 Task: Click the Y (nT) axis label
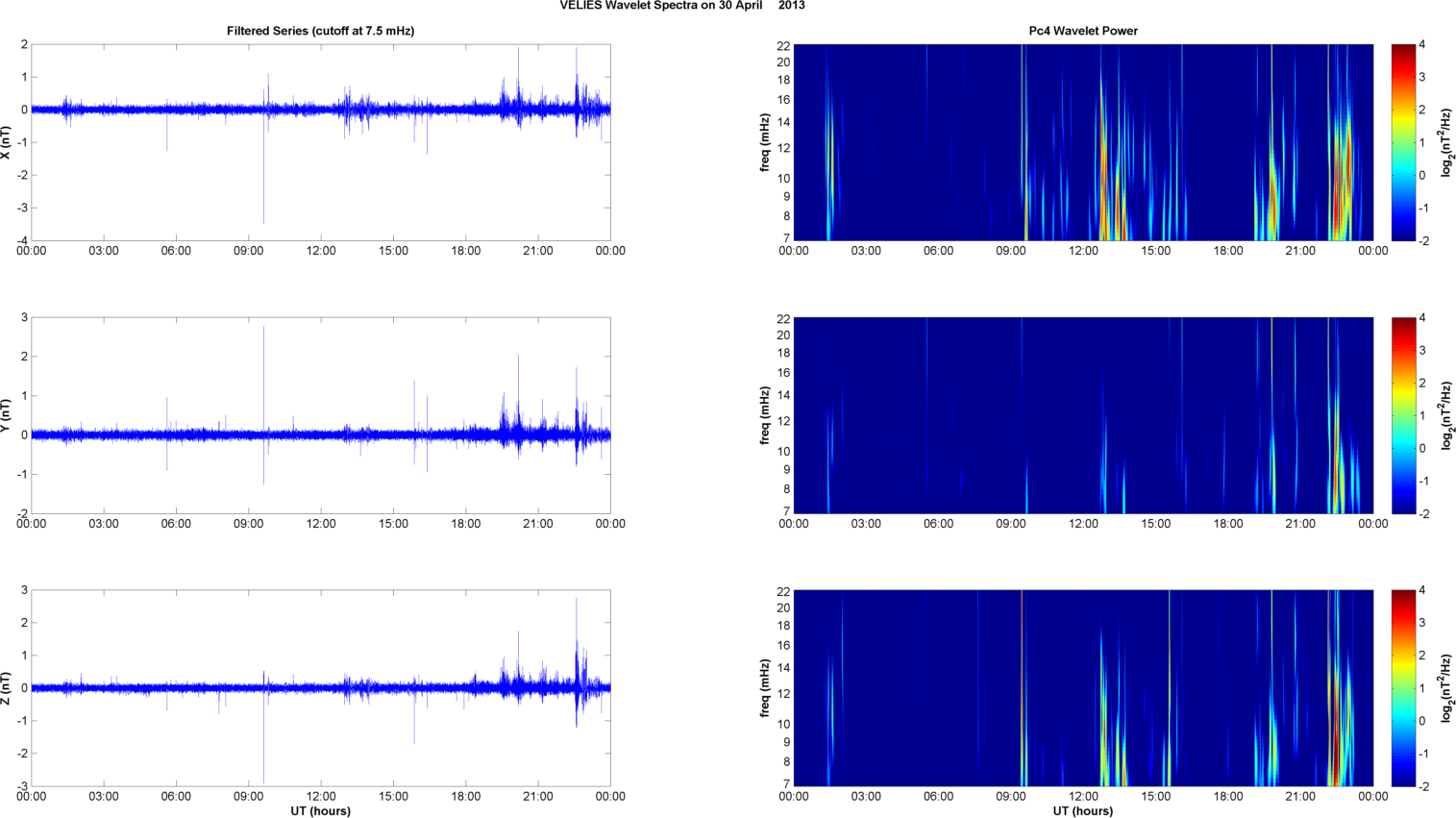(x=8, y=415)
